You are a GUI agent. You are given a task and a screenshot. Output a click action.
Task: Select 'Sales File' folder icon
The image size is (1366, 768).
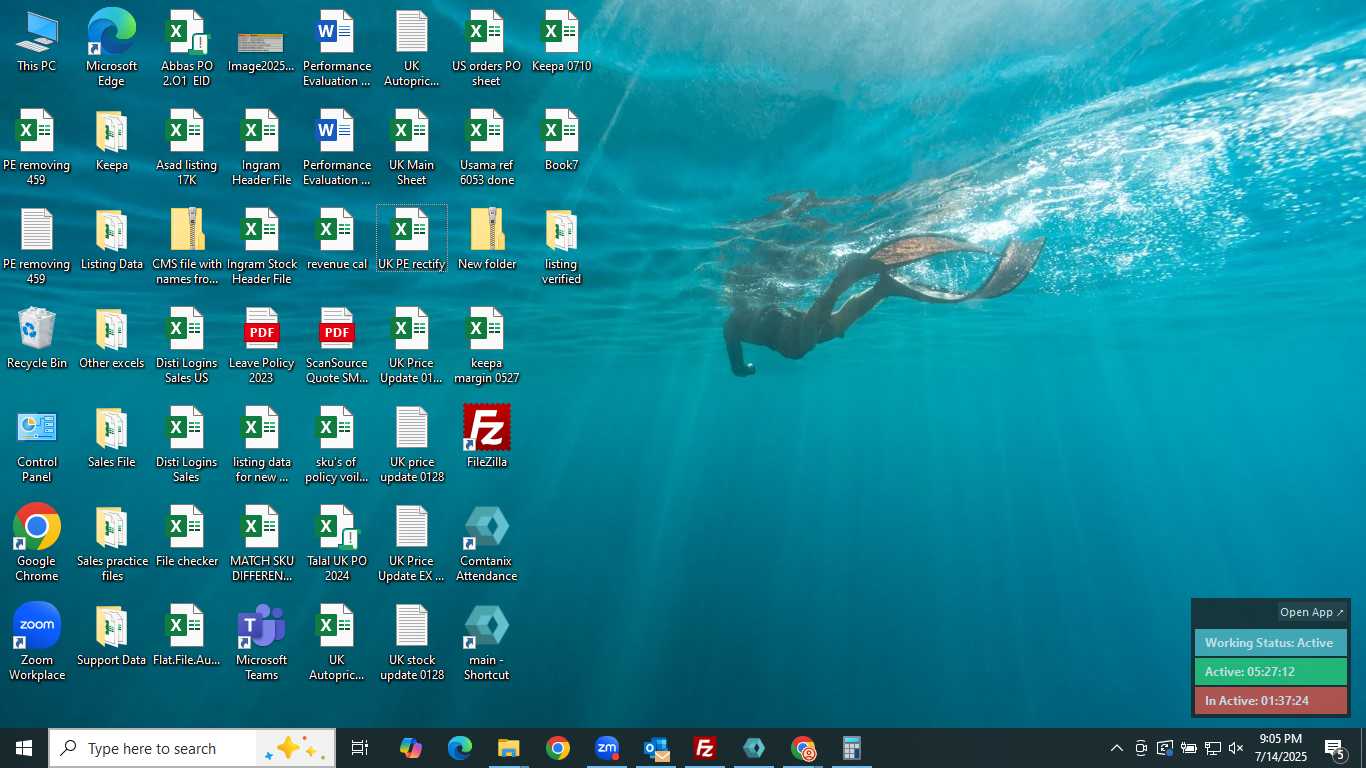click(x=112, y=438)
